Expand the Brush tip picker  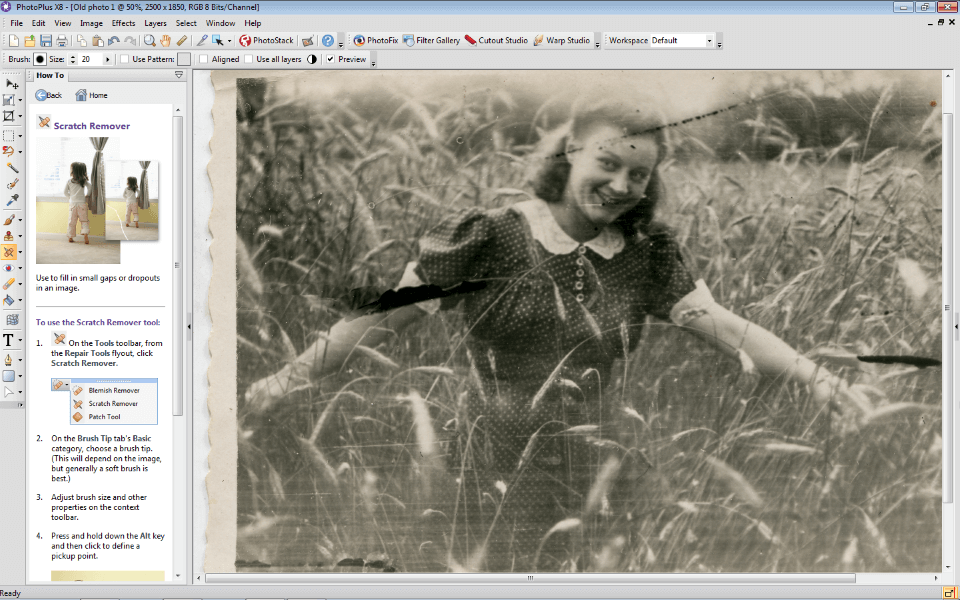(x=40, y=59)
